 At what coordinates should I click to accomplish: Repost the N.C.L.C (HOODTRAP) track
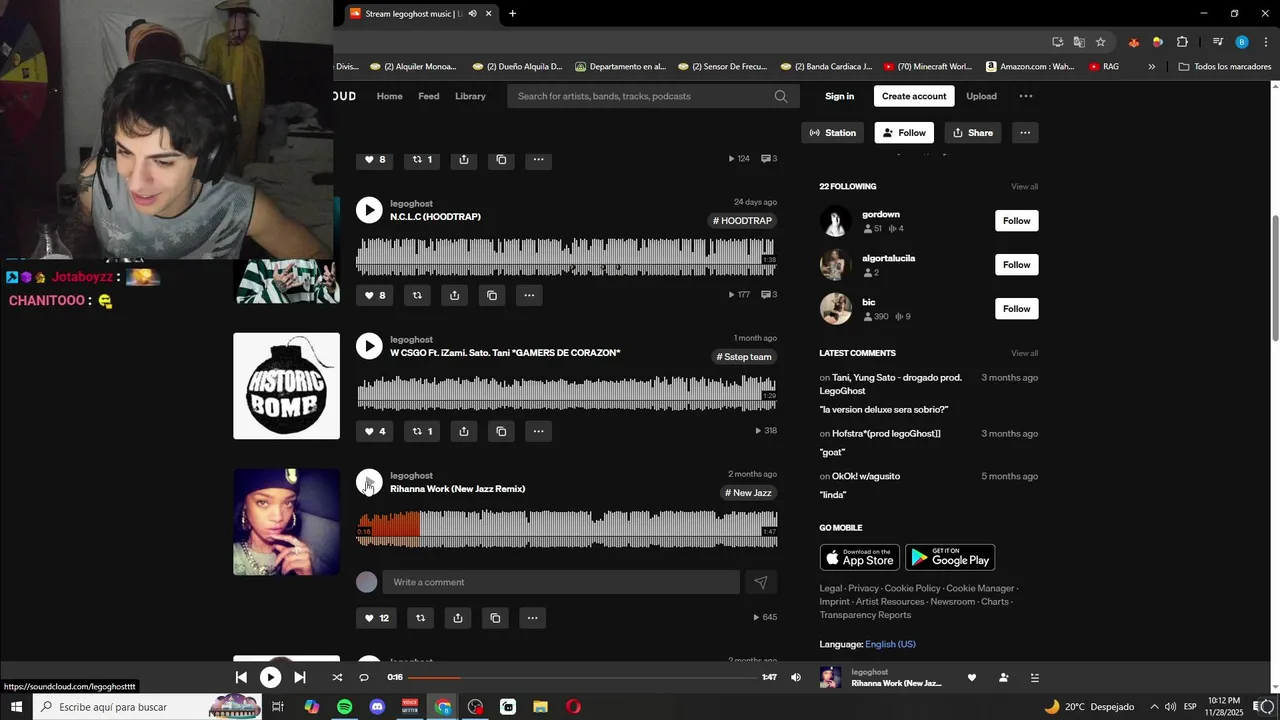417,295
